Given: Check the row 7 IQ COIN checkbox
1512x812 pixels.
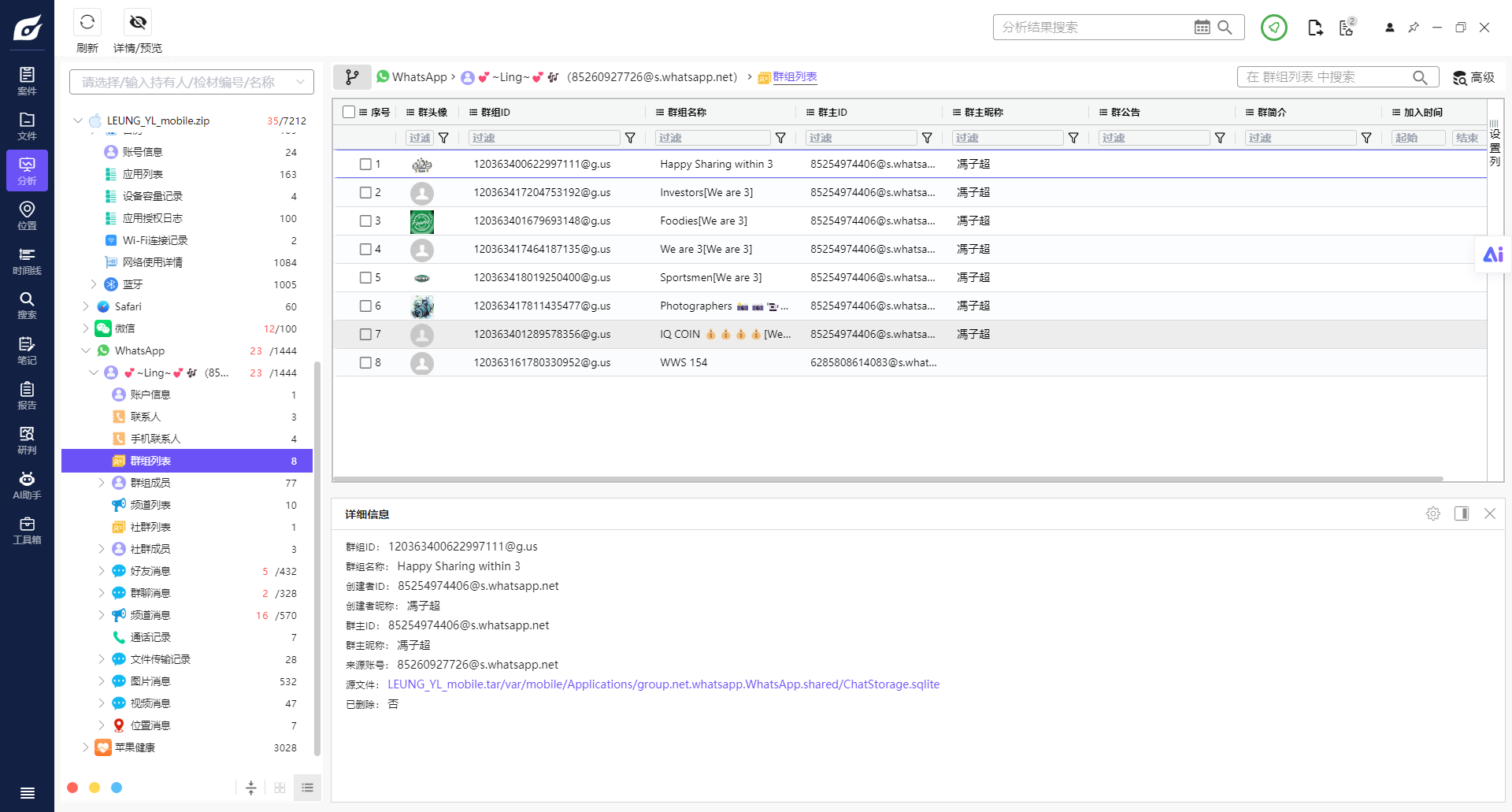Looking at the screenshot, I should click(x=365, y=334).
